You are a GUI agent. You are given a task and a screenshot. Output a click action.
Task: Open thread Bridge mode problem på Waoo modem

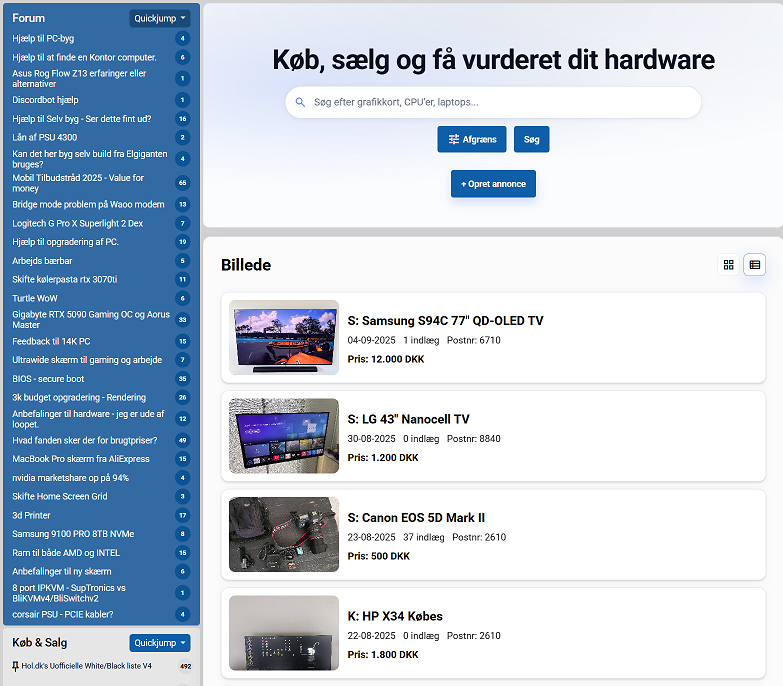[88, 204]
